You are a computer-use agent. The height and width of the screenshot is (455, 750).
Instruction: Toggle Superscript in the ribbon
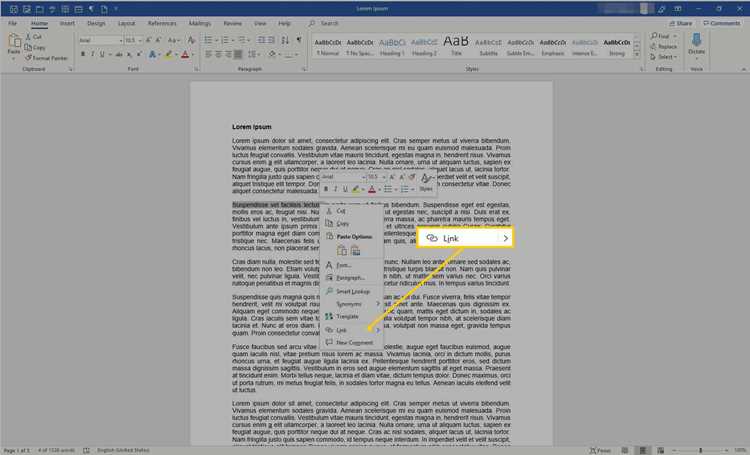[x=139, y=55]
